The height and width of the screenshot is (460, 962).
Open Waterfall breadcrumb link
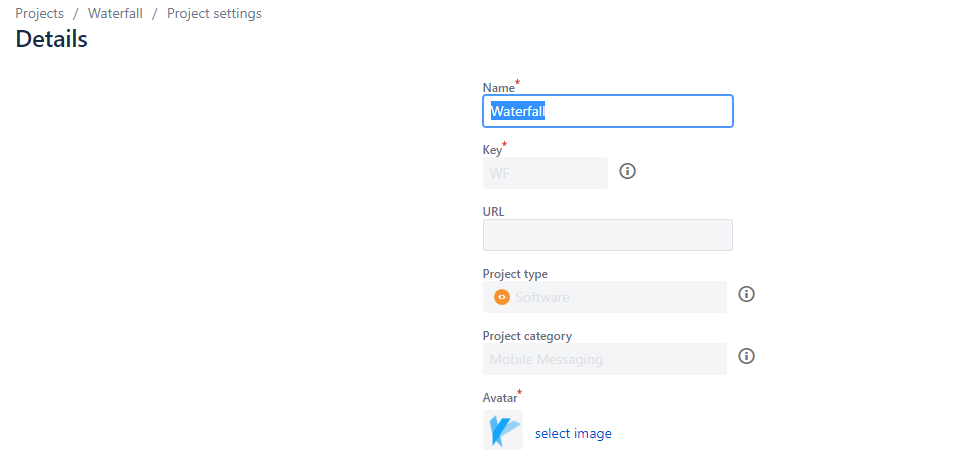(115, 14)
